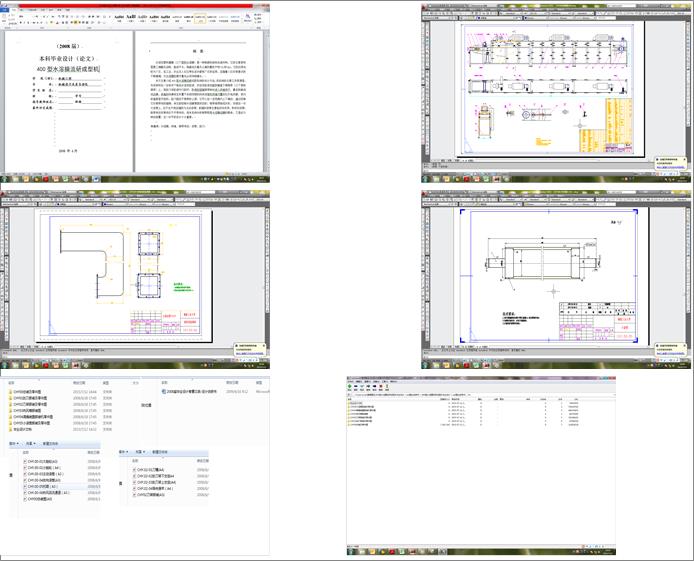Close the balloon in the conveyor drawing AutoCAD window
This screenshot has height=561, width=694.
685,159
